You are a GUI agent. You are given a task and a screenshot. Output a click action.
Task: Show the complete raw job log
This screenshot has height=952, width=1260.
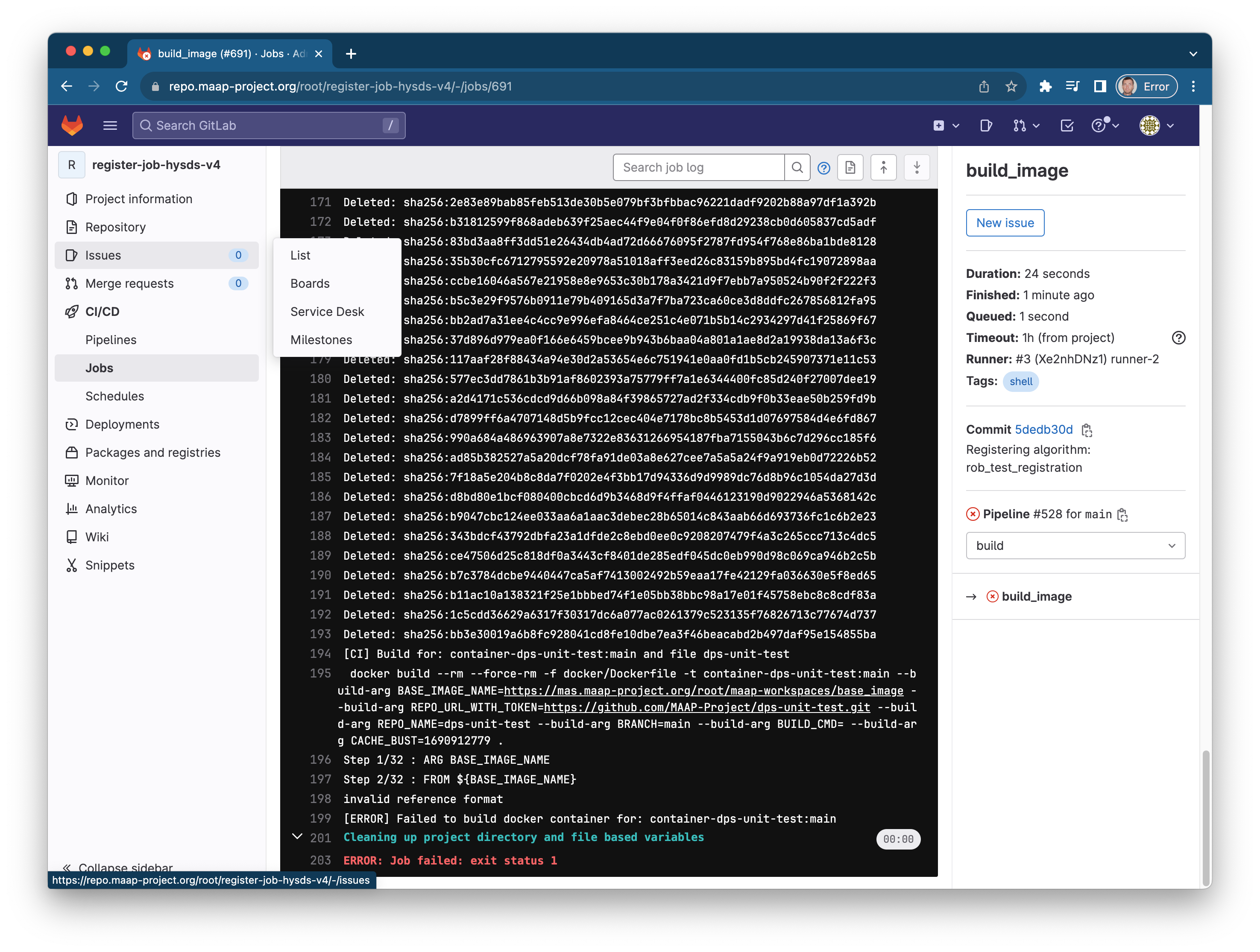tap(850, 167)
